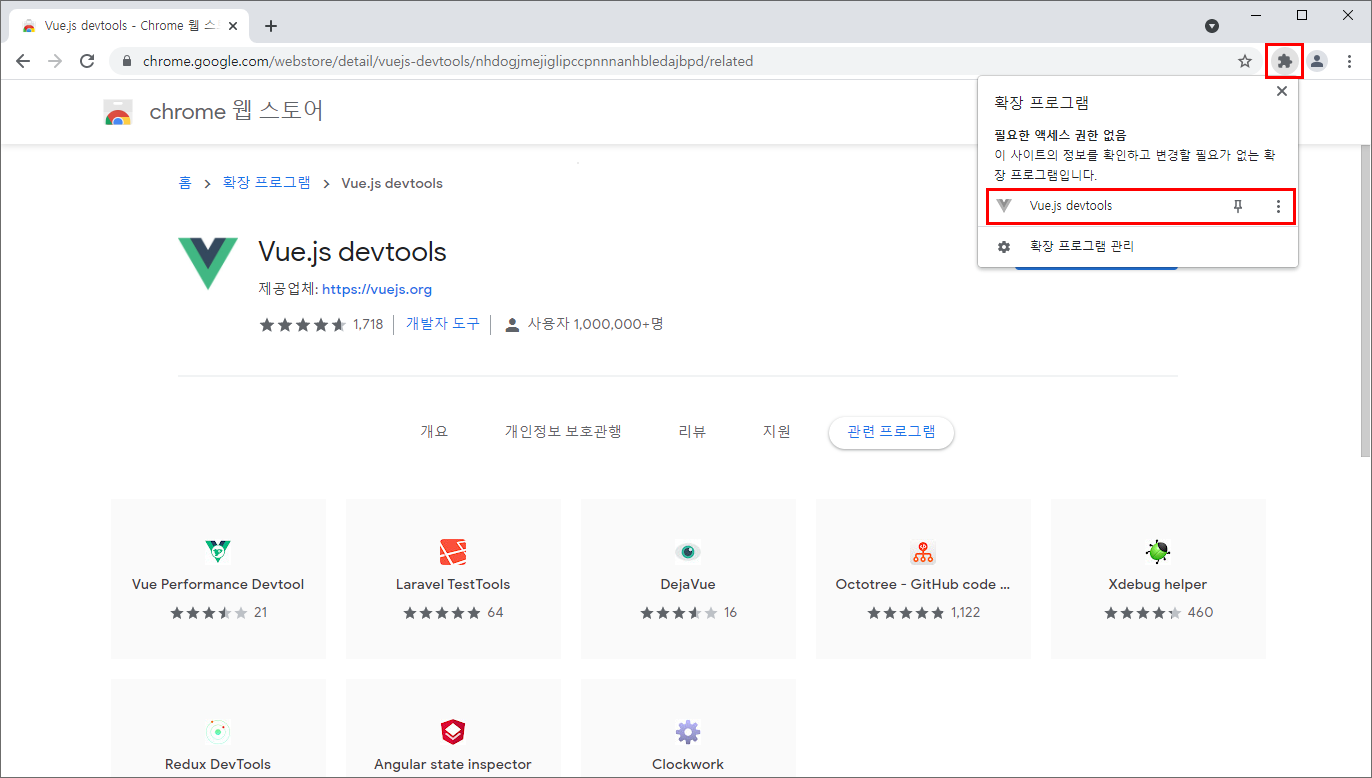Click the 사용자 1,000,000+명 text
This screenshot has height=778, width=1372.
(x=596, y=324)
